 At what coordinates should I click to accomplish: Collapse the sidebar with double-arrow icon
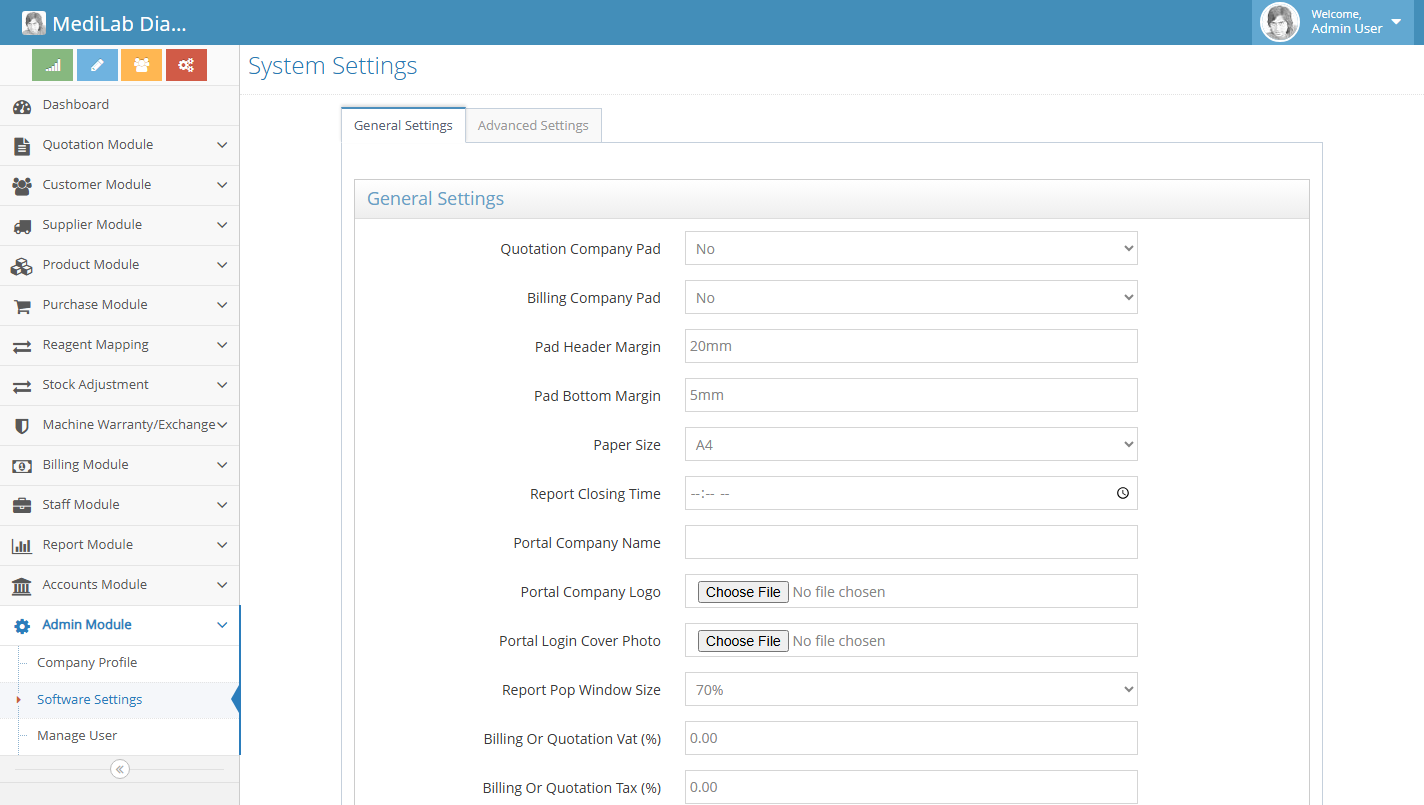coord(120,769)
